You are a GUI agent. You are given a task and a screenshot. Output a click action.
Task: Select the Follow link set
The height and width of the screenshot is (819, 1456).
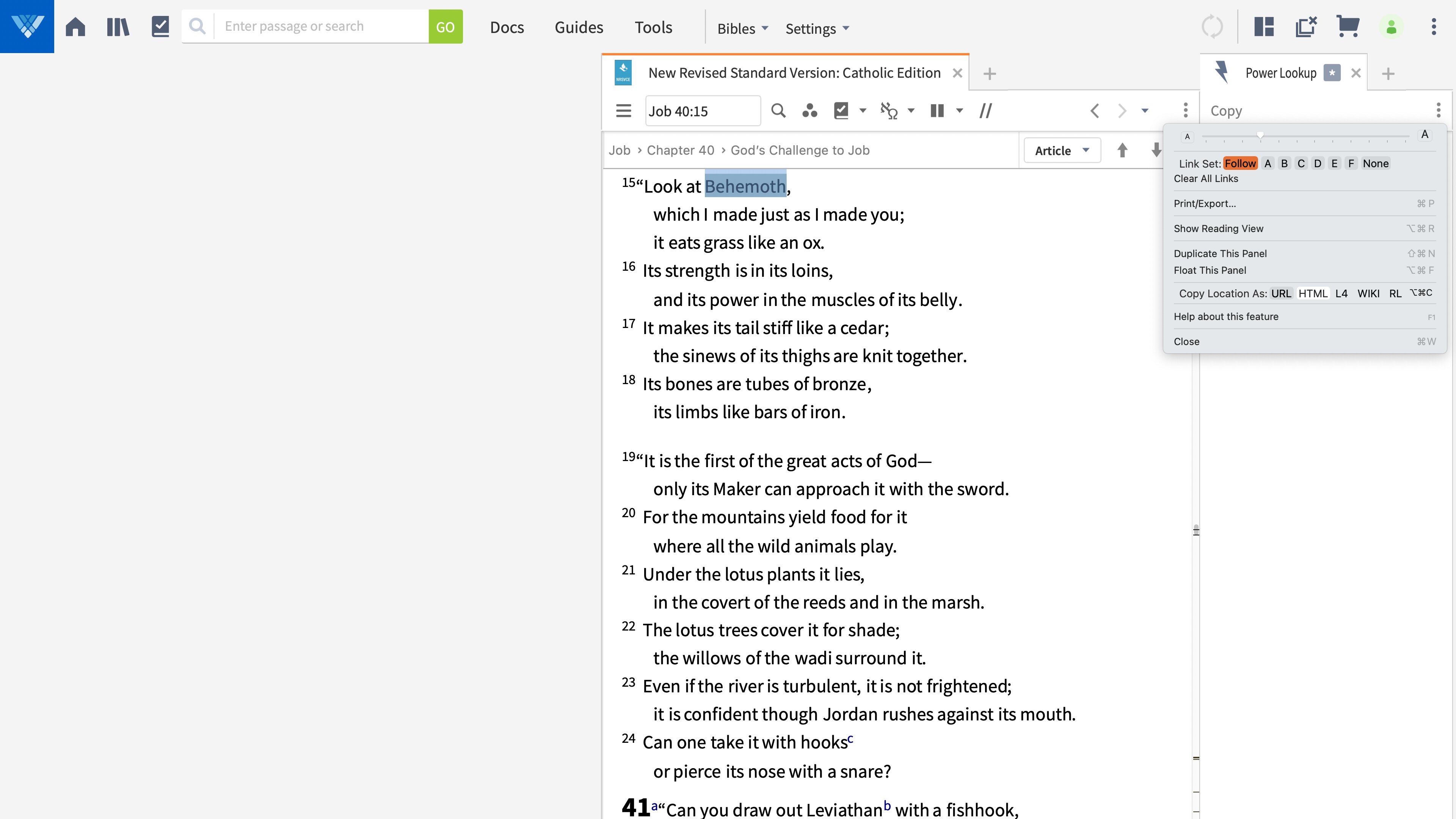coord(1240,163)
